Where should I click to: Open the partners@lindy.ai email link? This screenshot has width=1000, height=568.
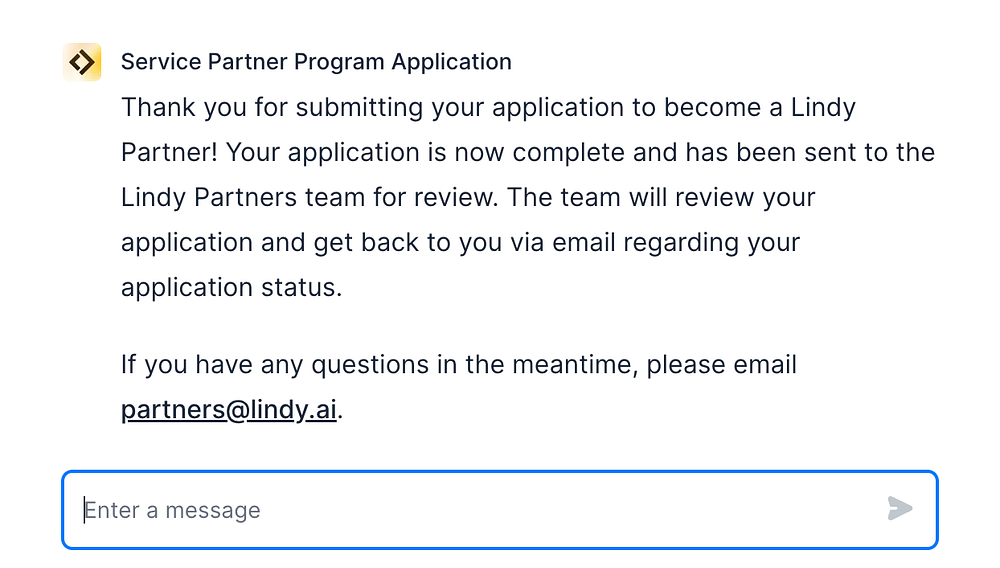[228, 410]
